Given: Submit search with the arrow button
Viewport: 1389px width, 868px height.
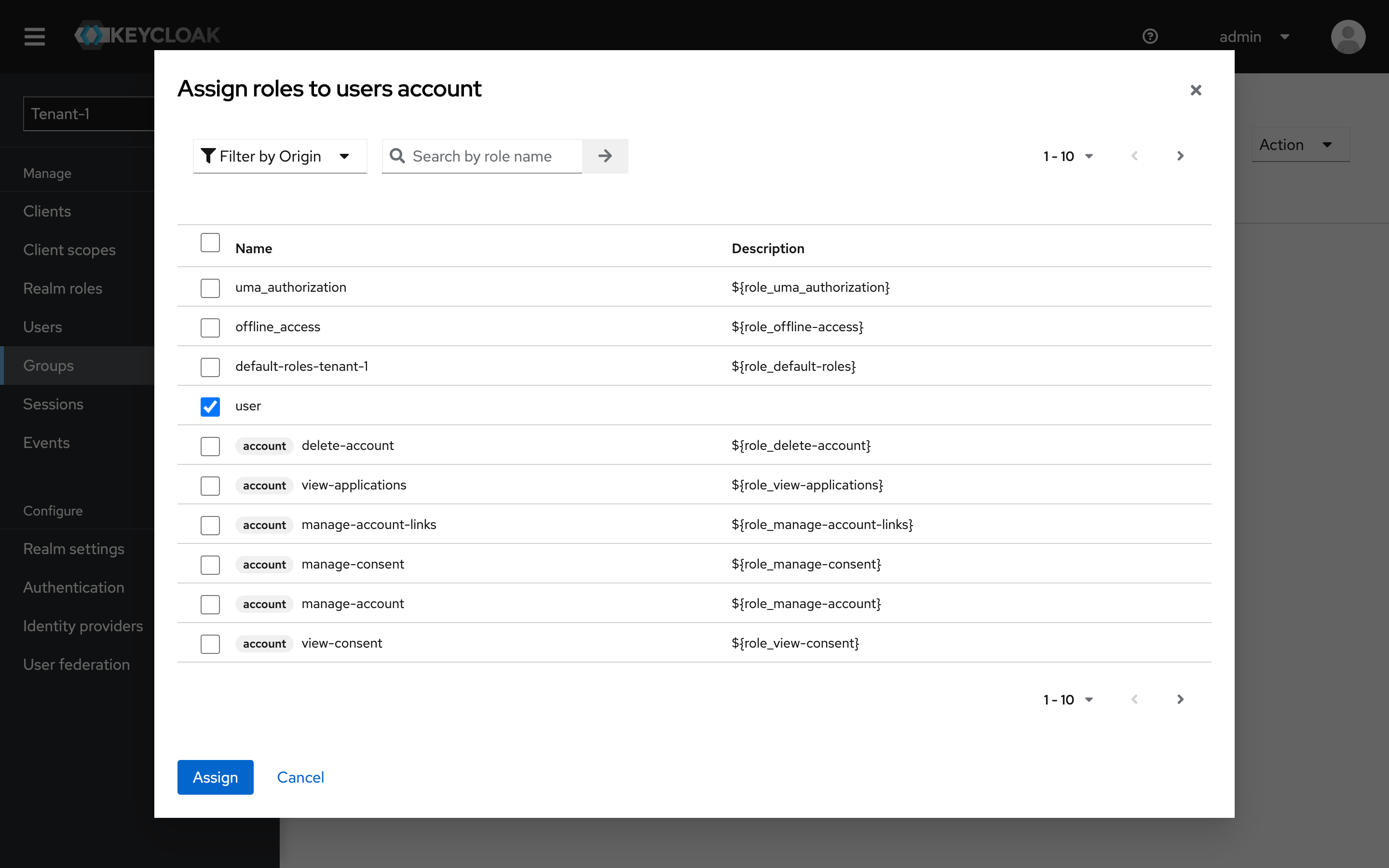Looking at the screenshot, I should point(605,156).
